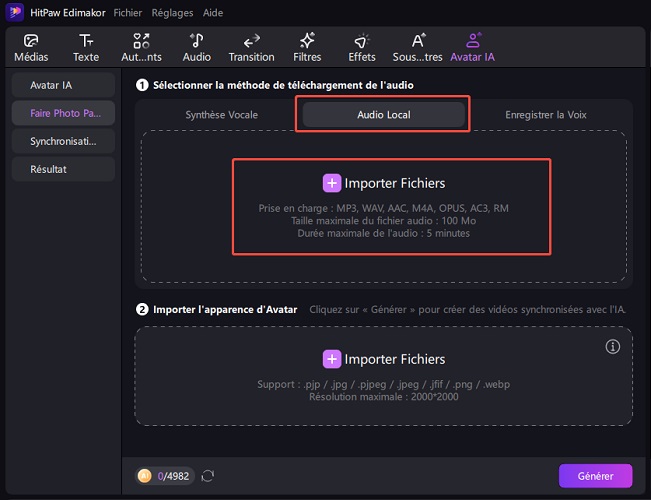
Task: Open the Médias panel
Action: 30,47
